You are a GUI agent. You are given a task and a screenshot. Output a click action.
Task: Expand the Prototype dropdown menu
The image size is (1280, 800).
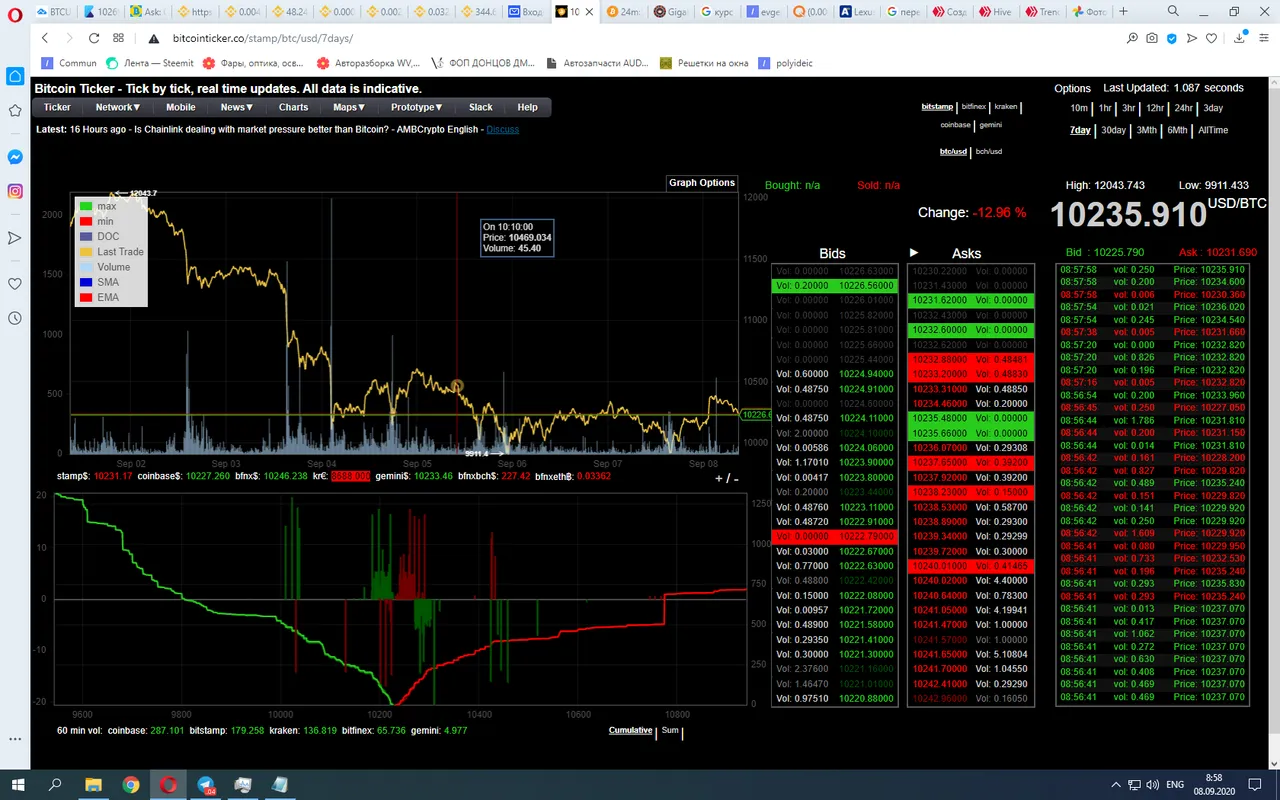416,107
